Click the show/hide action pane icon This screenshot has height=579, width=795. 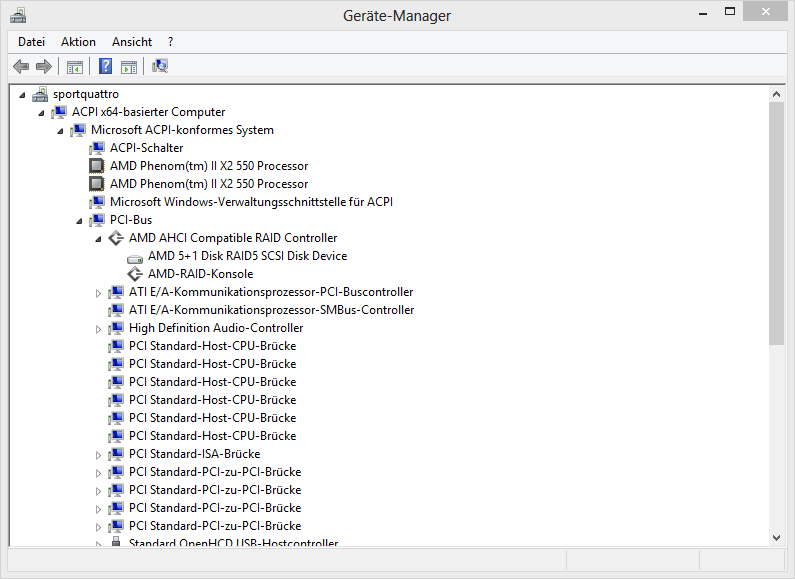pyautogui.click(x=129, y=66)
